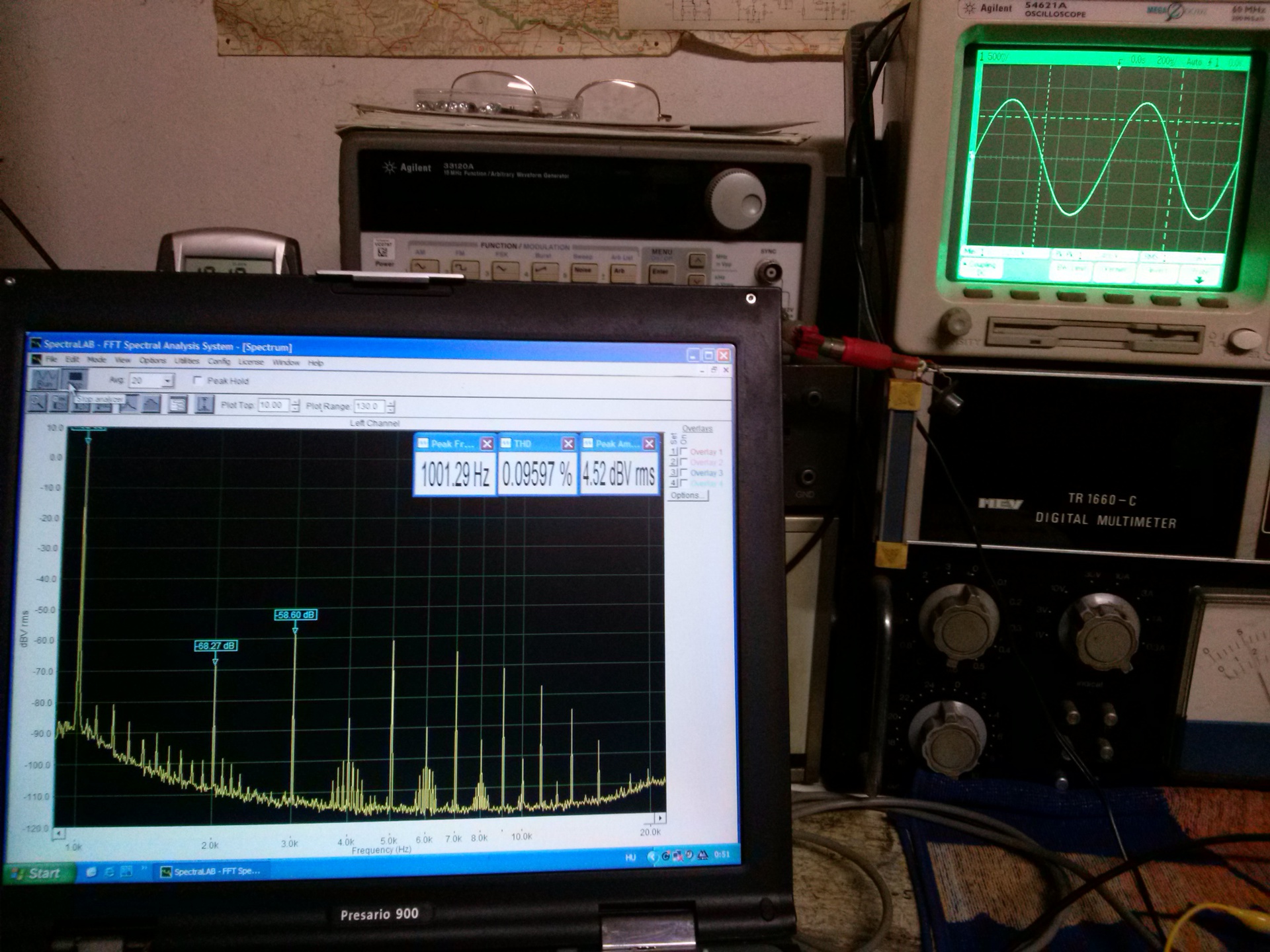The height and width of the screenshot is (952, 1270).
Task: Click the Plot Top spinner arrows
Action: click(x=296, y=405)
